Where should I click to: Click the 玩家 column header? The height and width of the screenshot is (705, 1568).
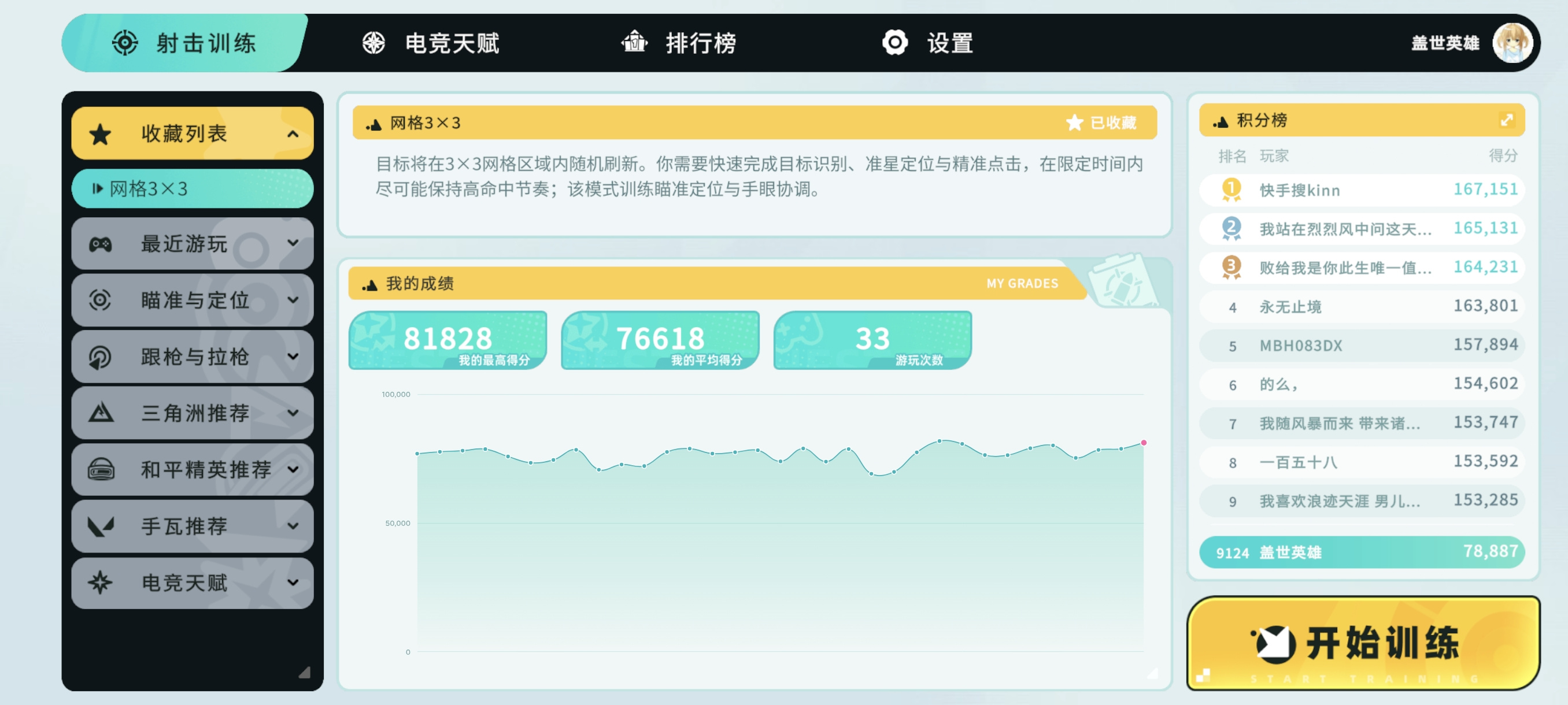1274,155
